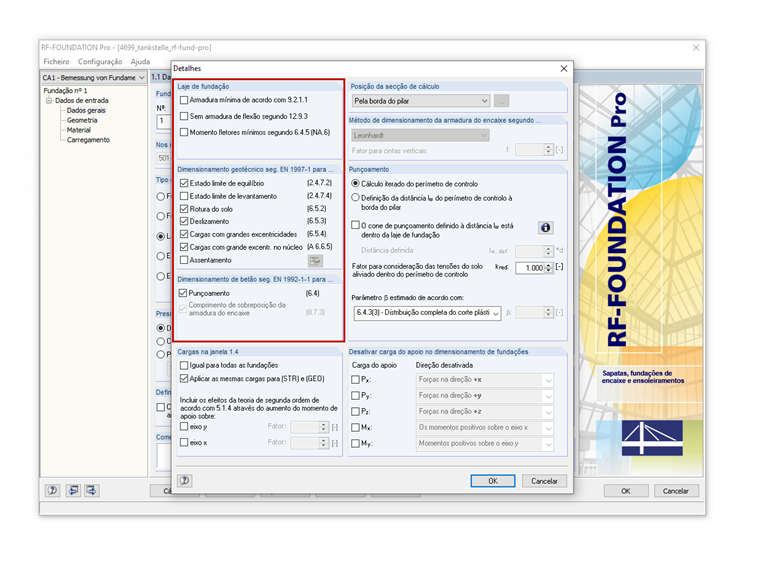
Task: Open the Ficheiro menu
Action: click(x=56, y=62)
